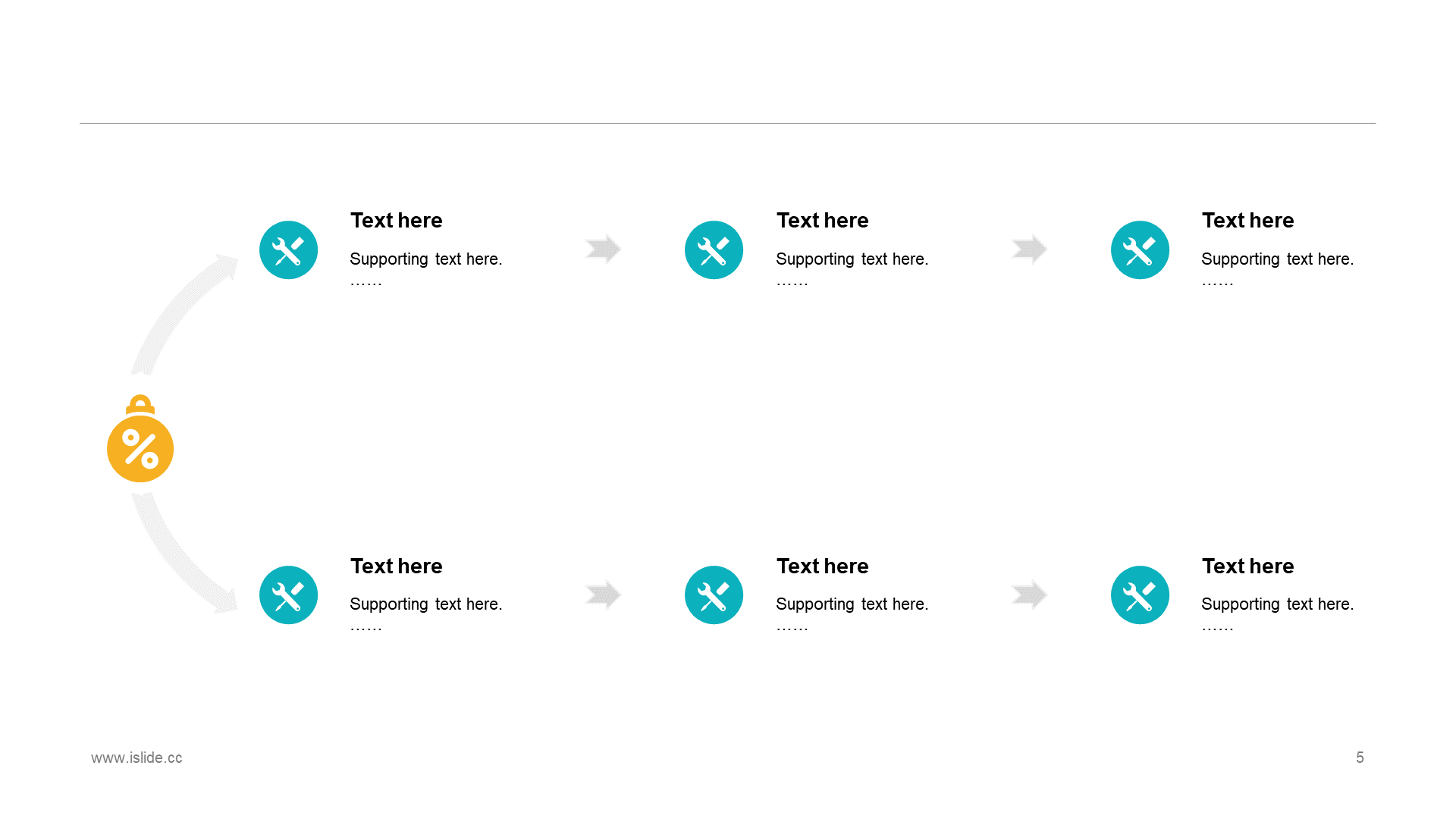This screenshot has height=819, width=1456.
Task: Select the bottom-middle teal tools icon
Action: tap(714, 595)
